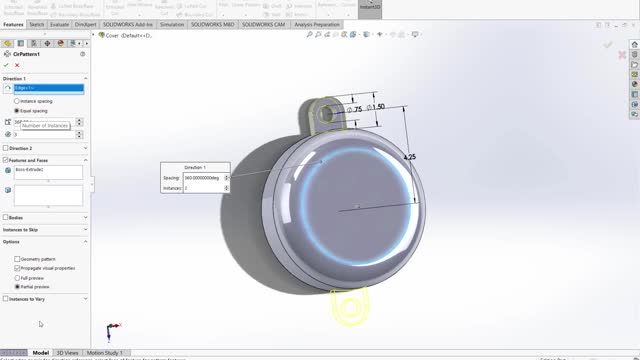The width and height of the screenshot is (640, 360).
Task: Open the Analysis Preparation tab
Action: [317, 24]
